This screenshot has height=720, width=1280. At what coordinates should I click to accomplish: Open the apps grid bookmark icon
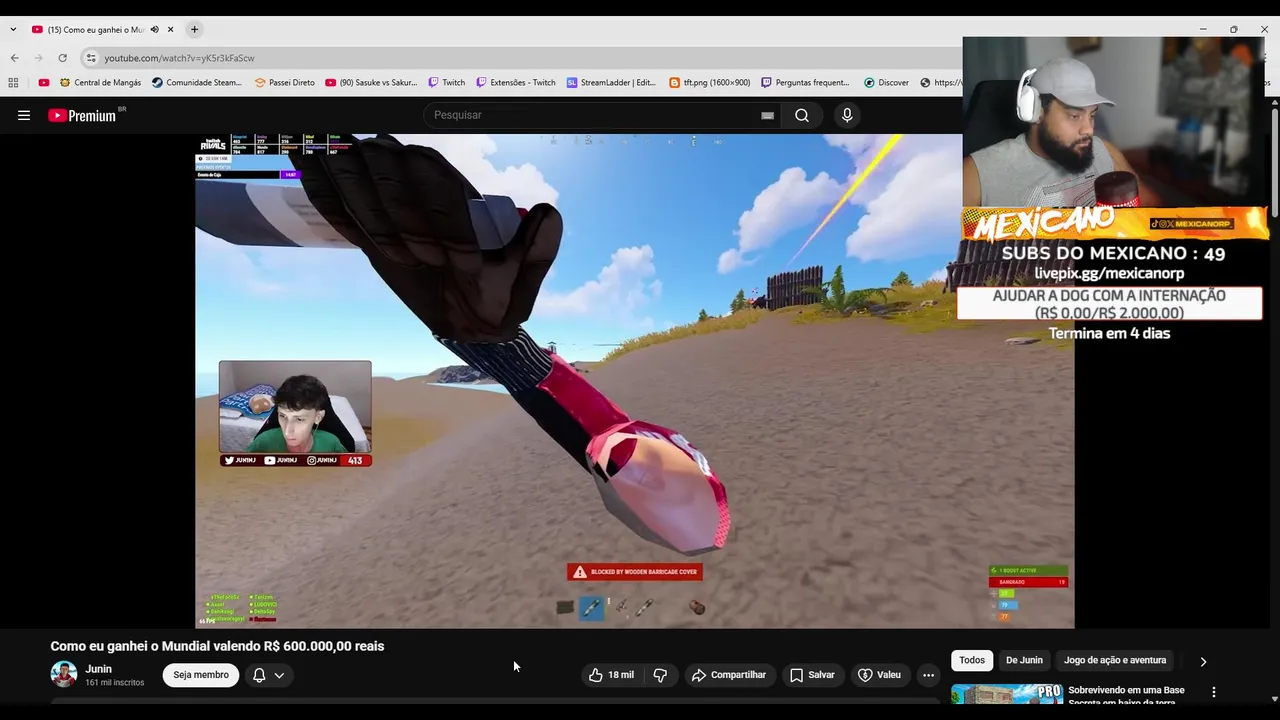13,83
